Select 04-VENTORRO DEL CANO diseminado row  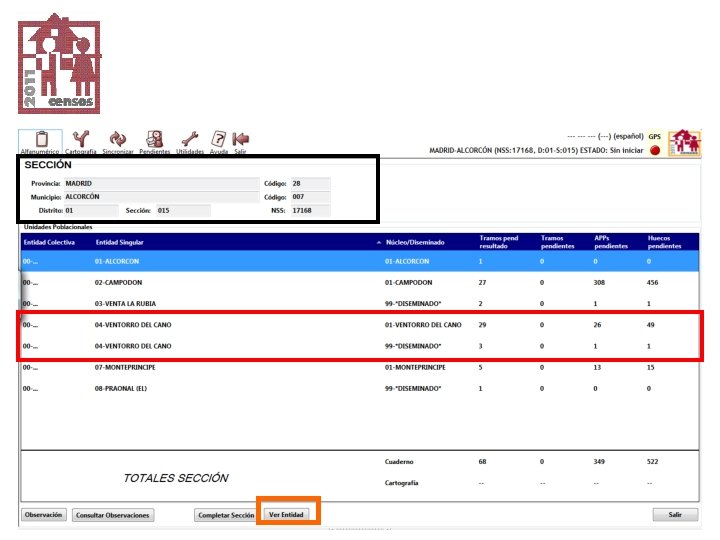(x=360, y=346)
